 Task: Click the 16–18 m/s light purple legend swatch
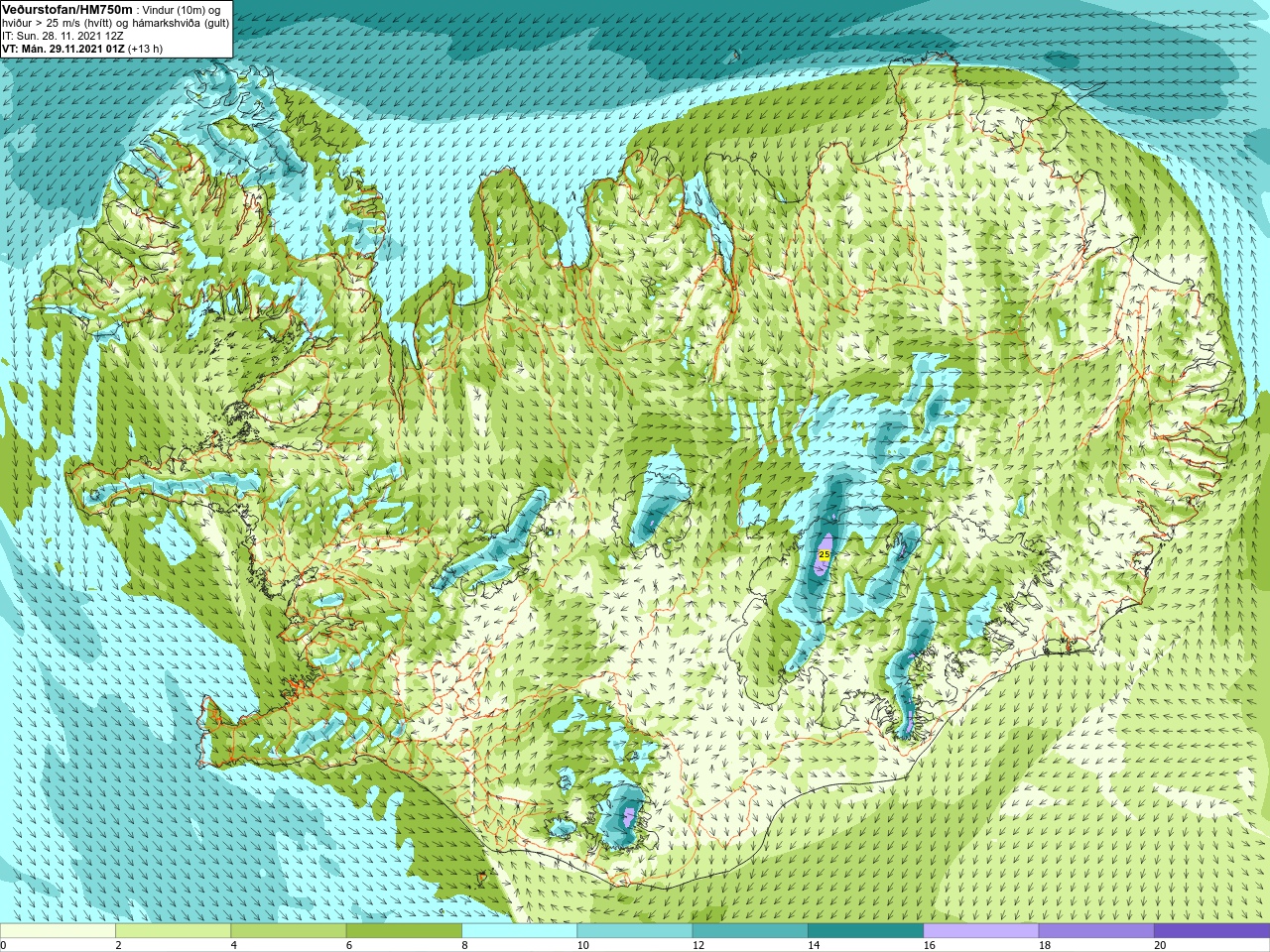coord(980,931)
